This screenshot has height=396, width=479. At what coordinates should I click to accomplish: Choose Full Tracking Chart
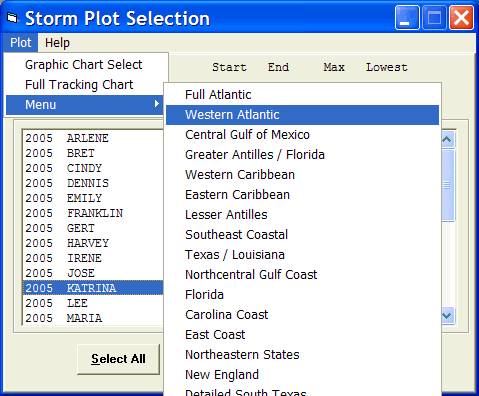79,85
